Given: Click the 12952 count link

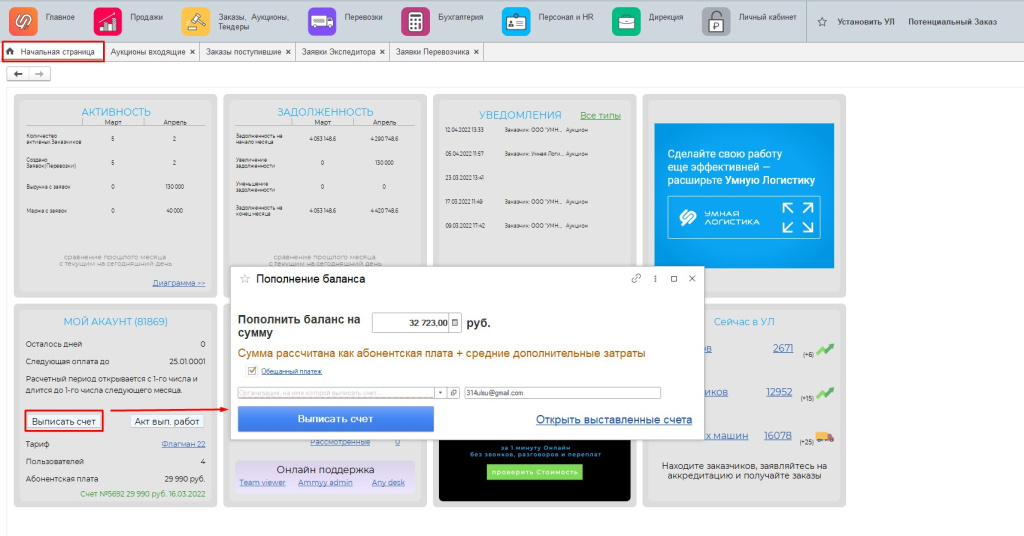Looking at the screenshot, I should 779,392.
